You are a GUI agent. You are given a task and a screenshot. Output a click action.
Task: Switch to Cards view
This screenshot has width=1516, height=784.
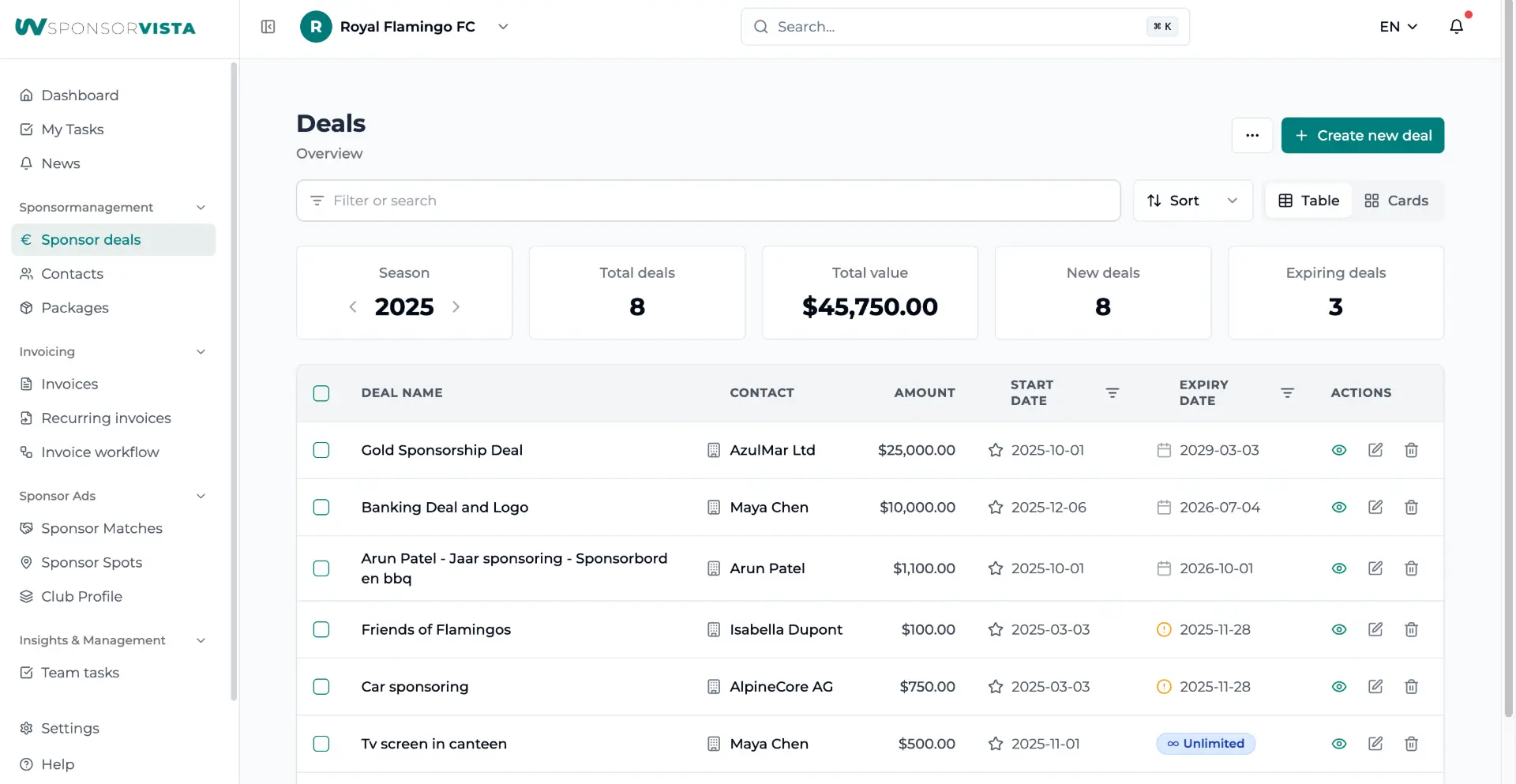pos(1397,201)
